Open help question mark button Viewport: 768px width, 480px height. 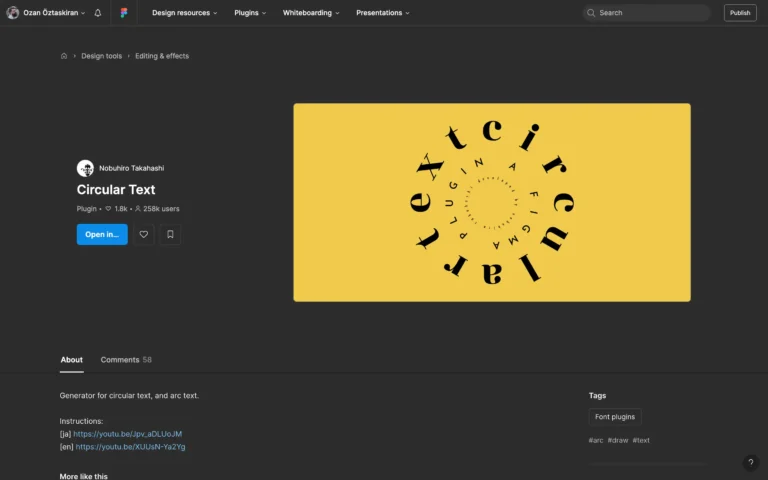pos(750,462)
